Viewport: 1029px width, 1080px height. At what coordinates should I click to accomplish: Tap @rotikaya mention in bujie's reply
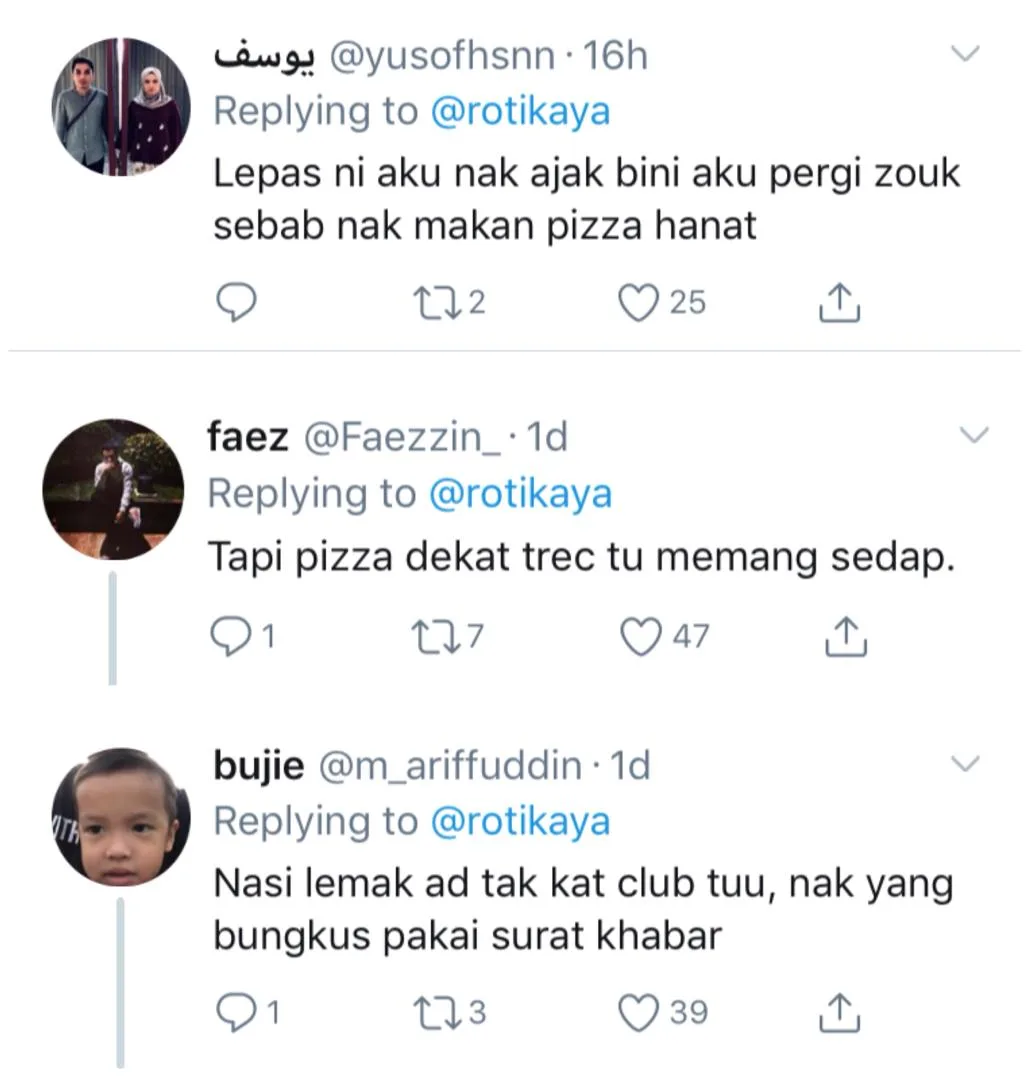point(519,821)
